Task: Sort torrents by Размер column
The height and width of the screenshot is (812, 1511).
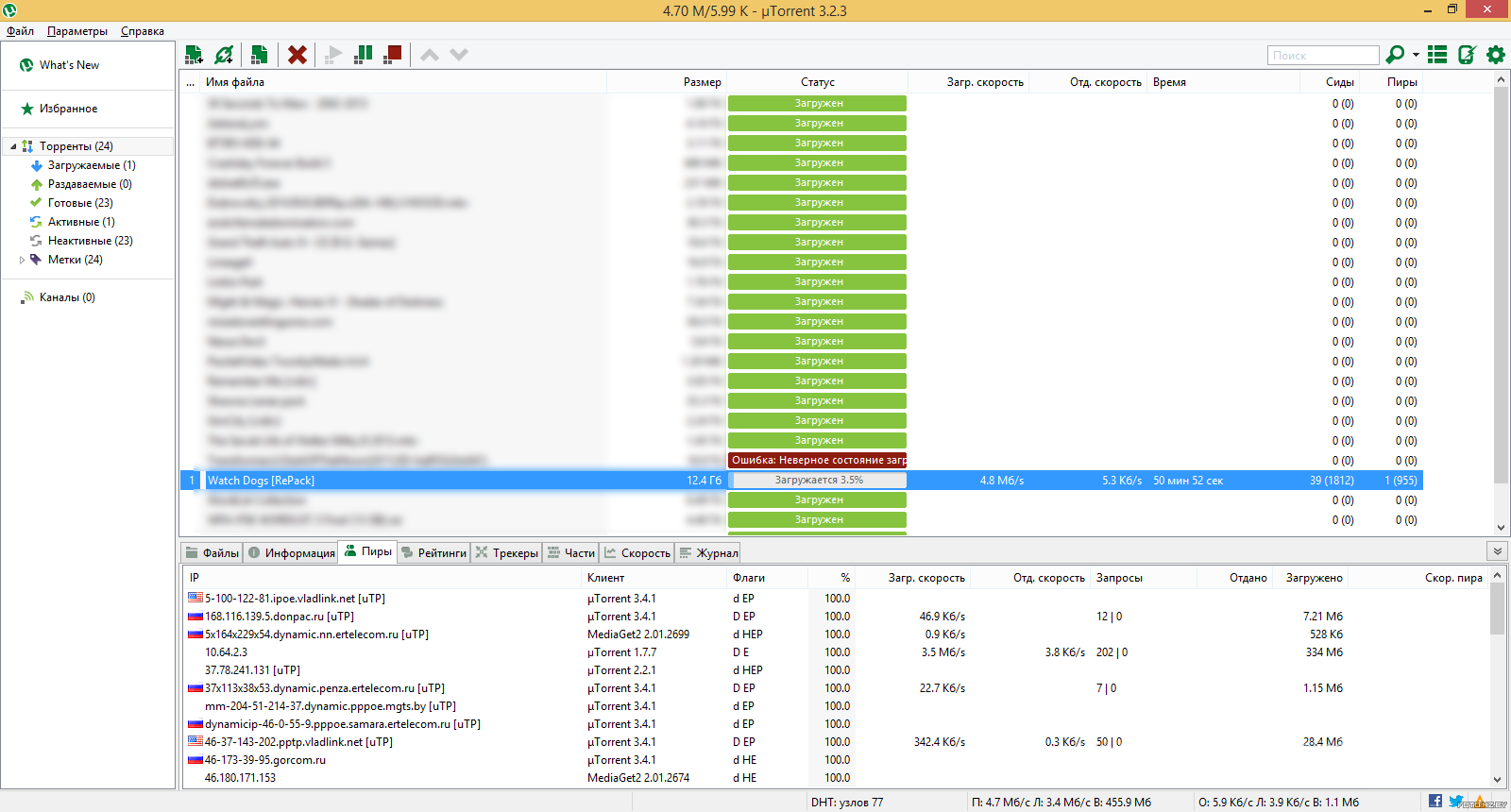Action: click(667, 82)
